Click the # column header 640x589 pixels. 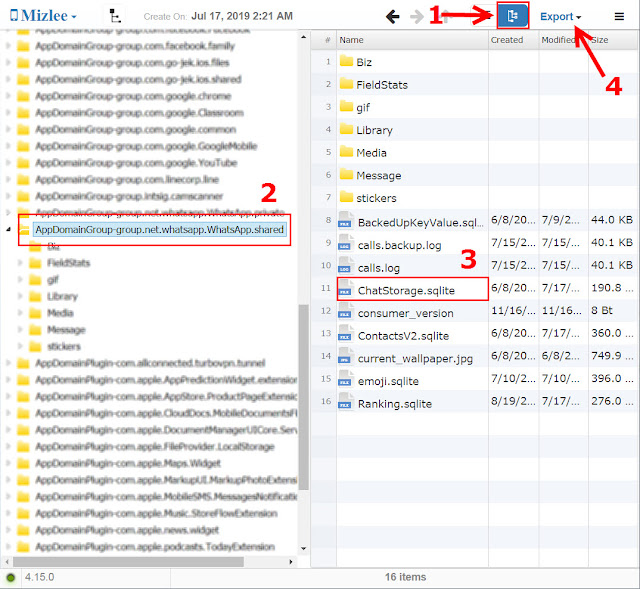tap(327, 40)
